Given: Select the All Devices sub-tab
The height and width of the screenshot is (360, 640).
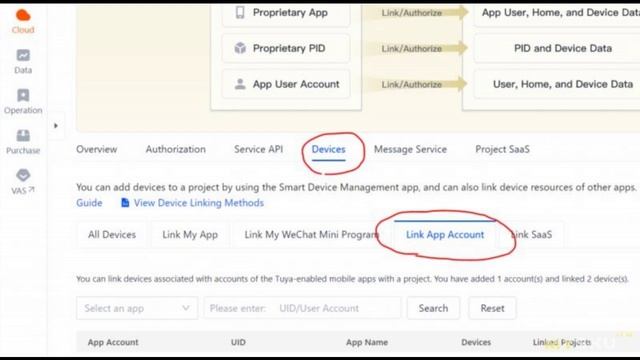Looking at the screenshot, I should click(112, 235).
